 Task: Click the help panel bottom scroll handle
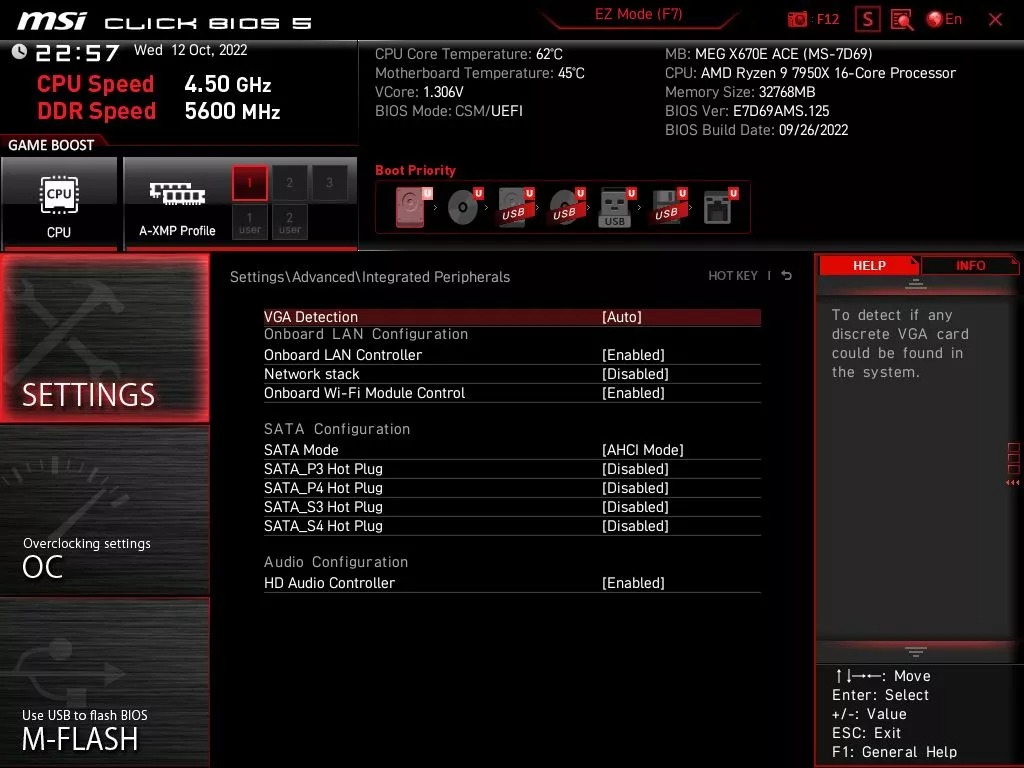pos(916,652)
